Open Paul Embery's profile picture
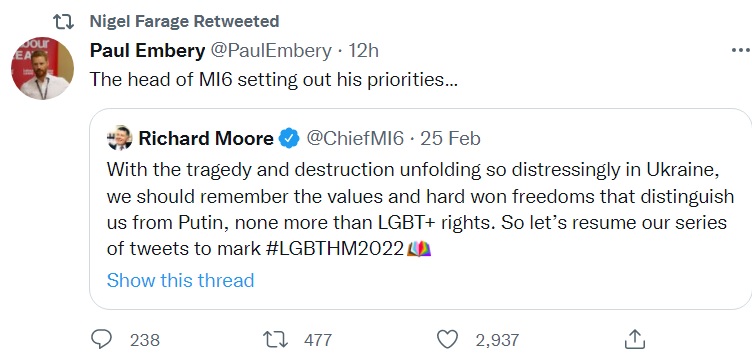 pyautogui.click(x=42, y=68)
